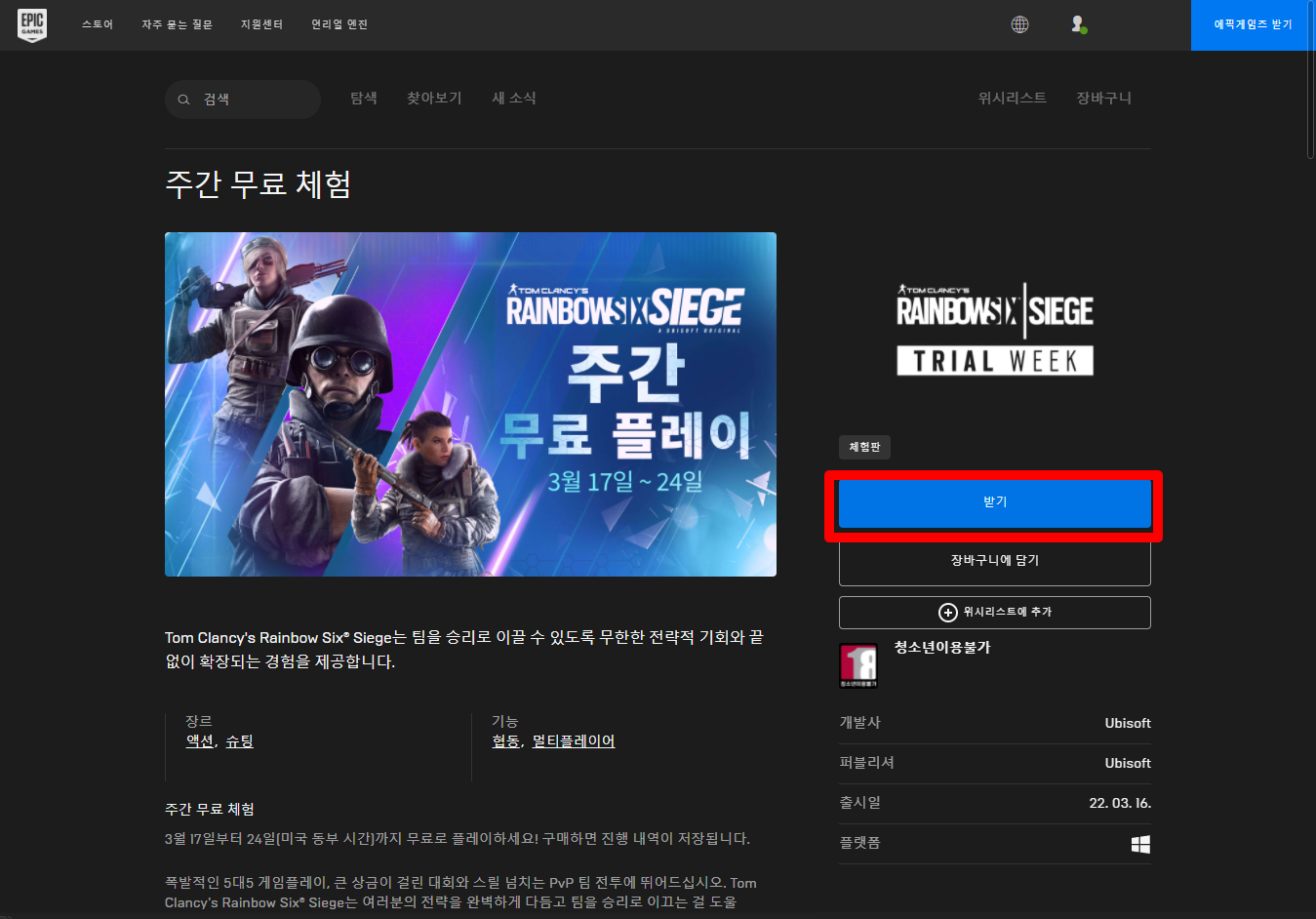Click the 청소년이용불가 rating text

point(942,648)
